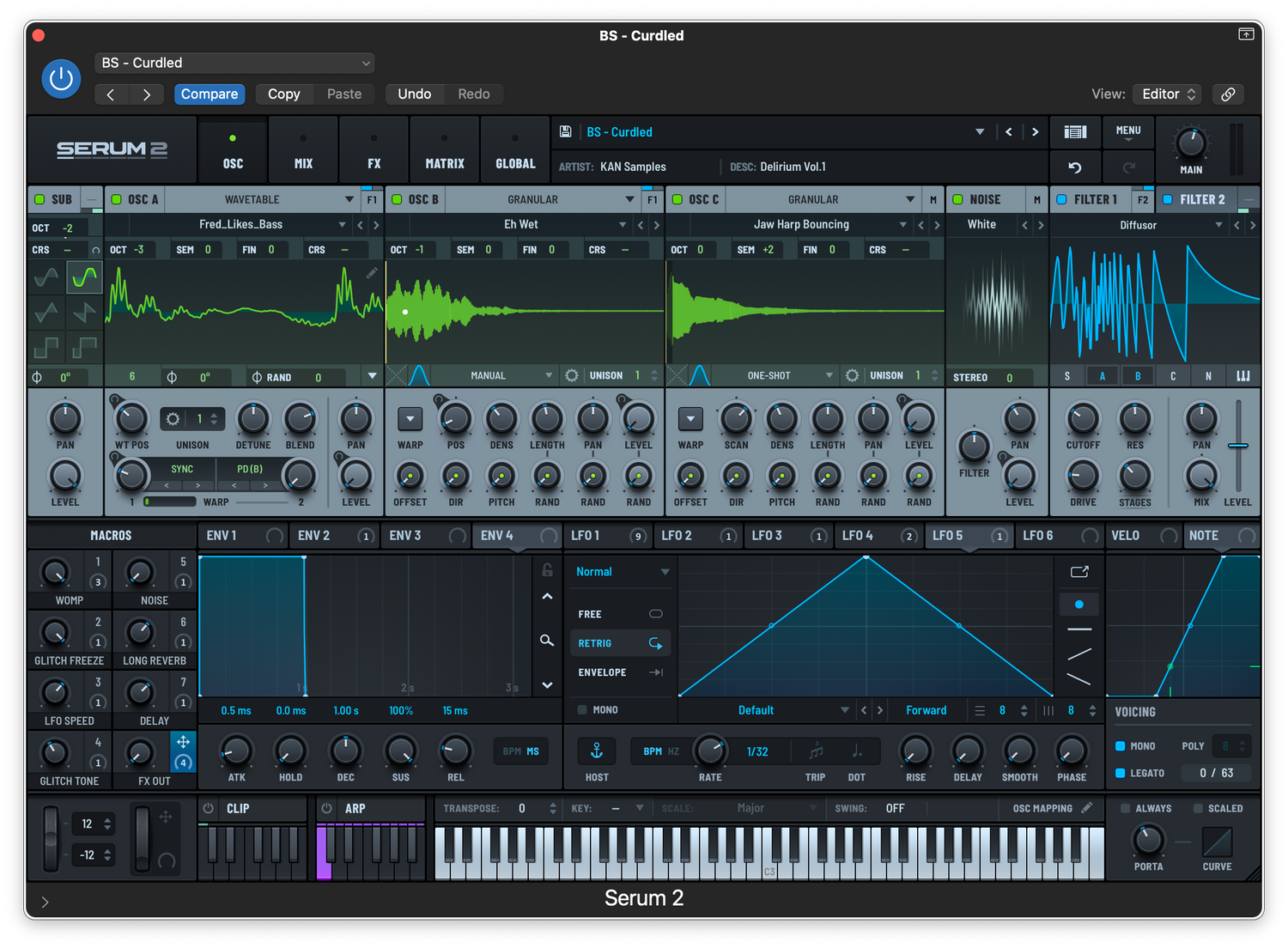1288x948 pixels.
Task: Open Fred_Likes_Bass wavetable dropdown
Action: tap(240, 224)
